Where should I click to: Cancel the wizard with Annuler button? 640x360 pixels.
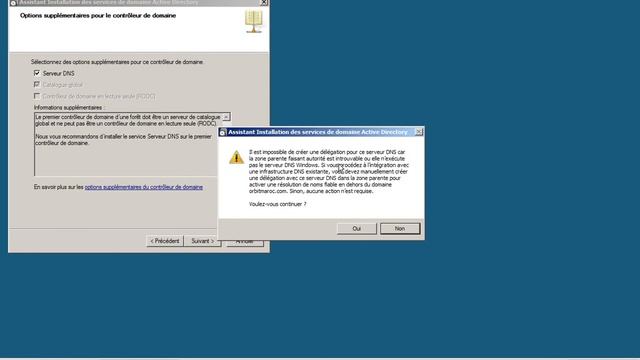click(244, 242)
